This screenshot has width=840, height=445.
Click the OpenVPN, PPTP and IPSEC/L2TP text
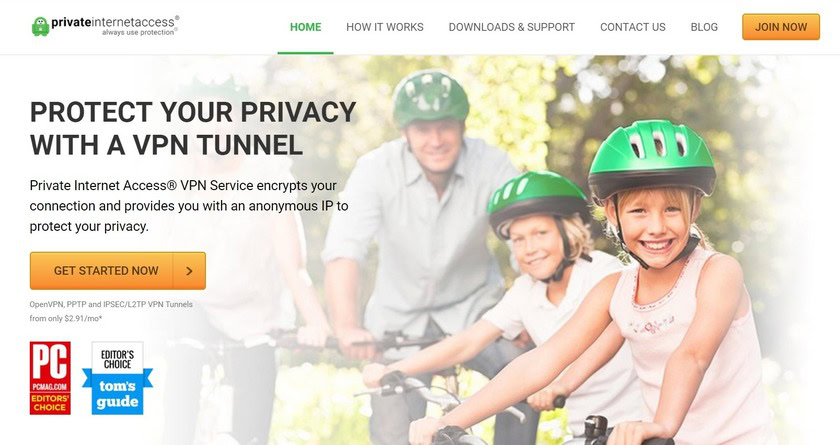pyautogui.click(x=111, y=304)
